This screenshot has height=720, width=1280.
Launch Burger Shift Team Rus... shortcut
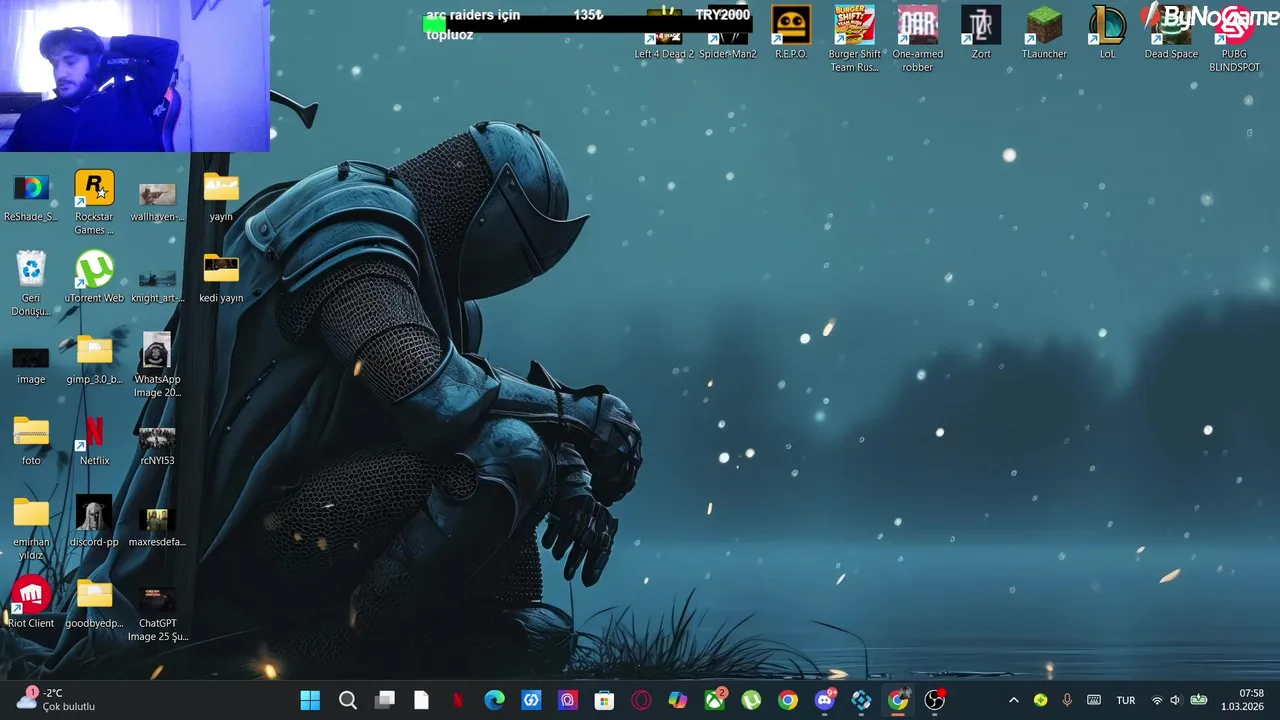pos(854,39)
